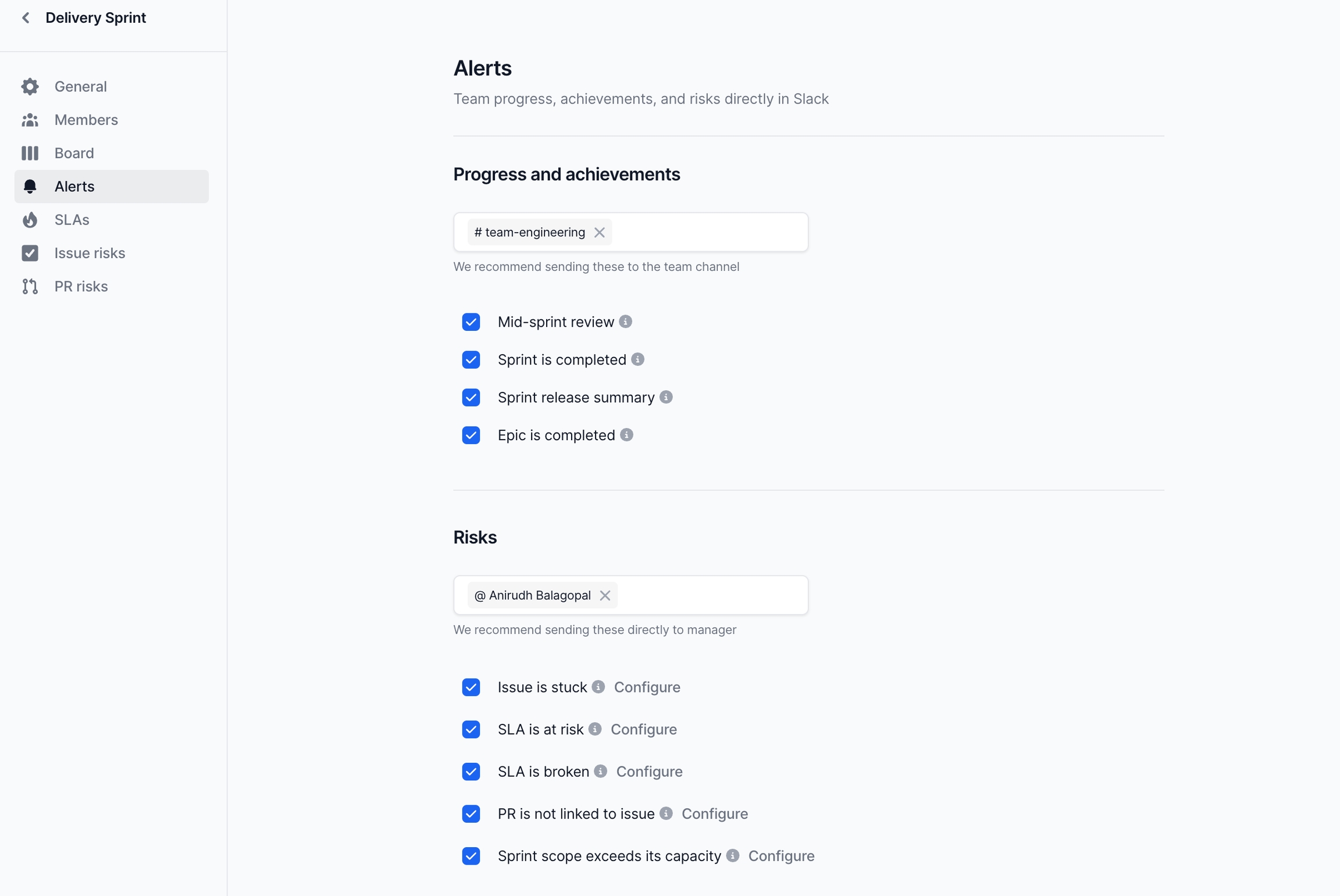Toggle the Issue is stuck checkbox
The width and height of the screenshot is (1340, 896).
tap(471, 687)
